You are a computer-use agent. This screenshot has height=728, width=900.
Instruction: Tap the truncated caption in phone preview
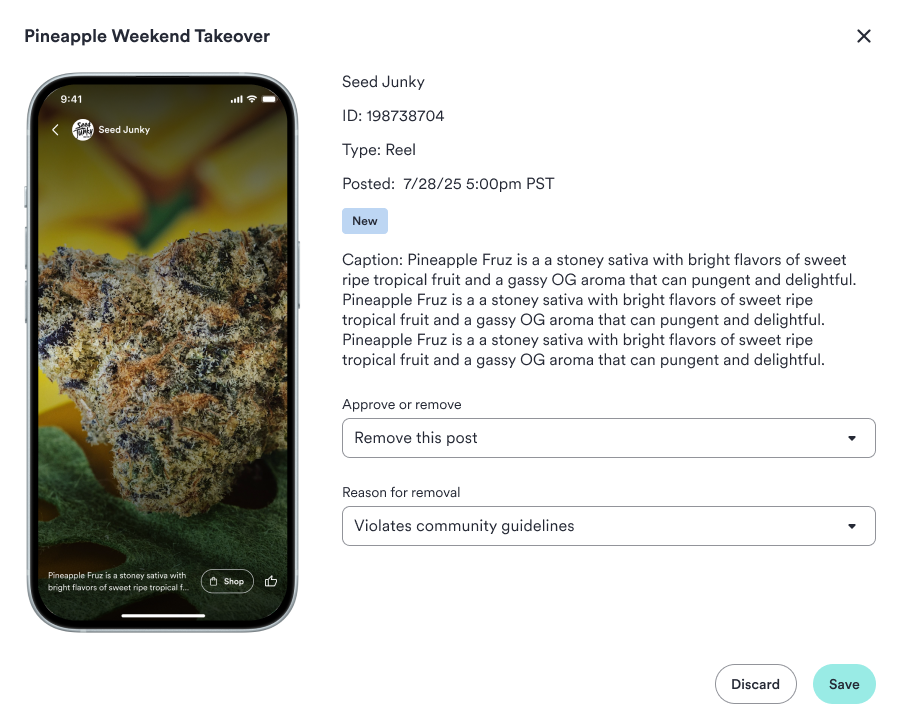(x=118, y=581)
